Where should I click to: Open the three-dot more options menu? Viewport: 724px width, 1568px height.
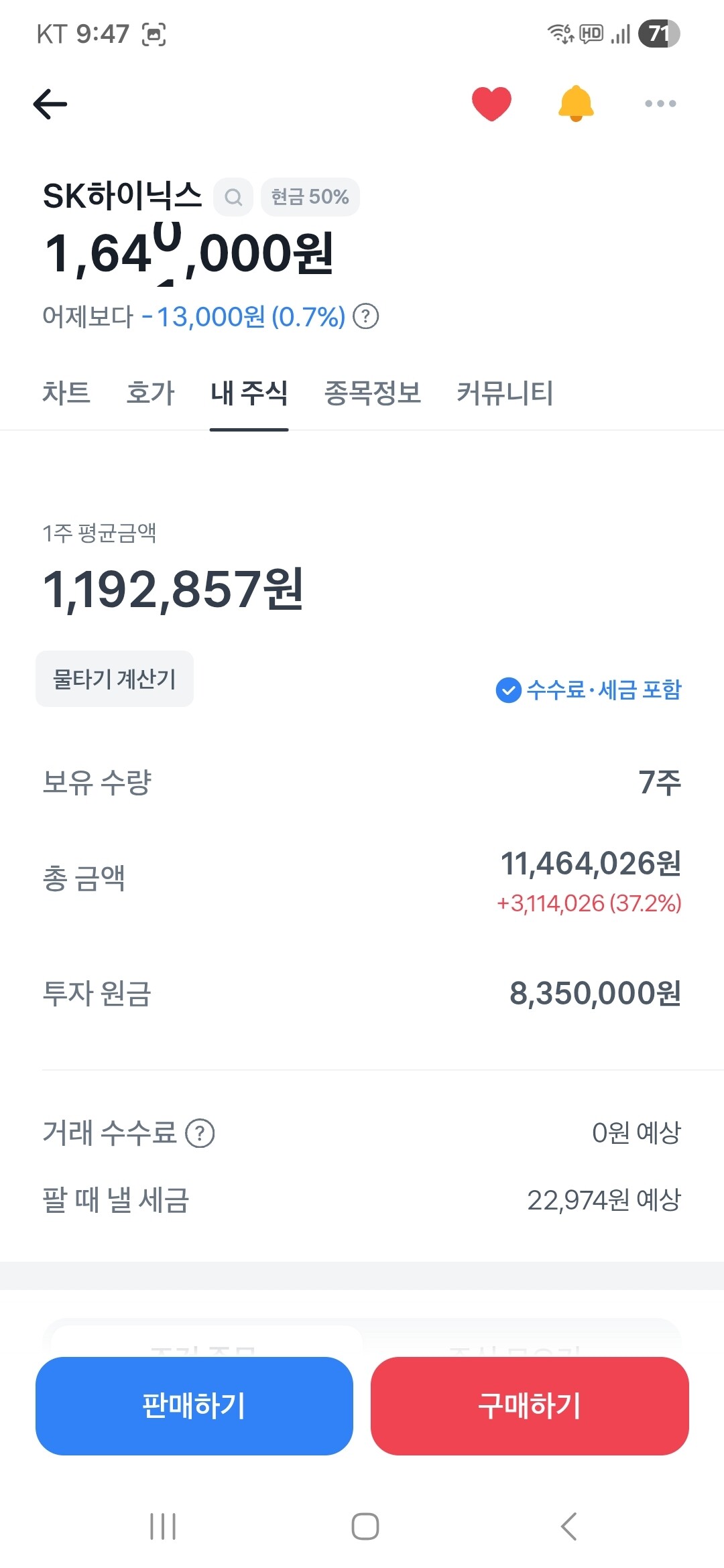coord(660,103)
